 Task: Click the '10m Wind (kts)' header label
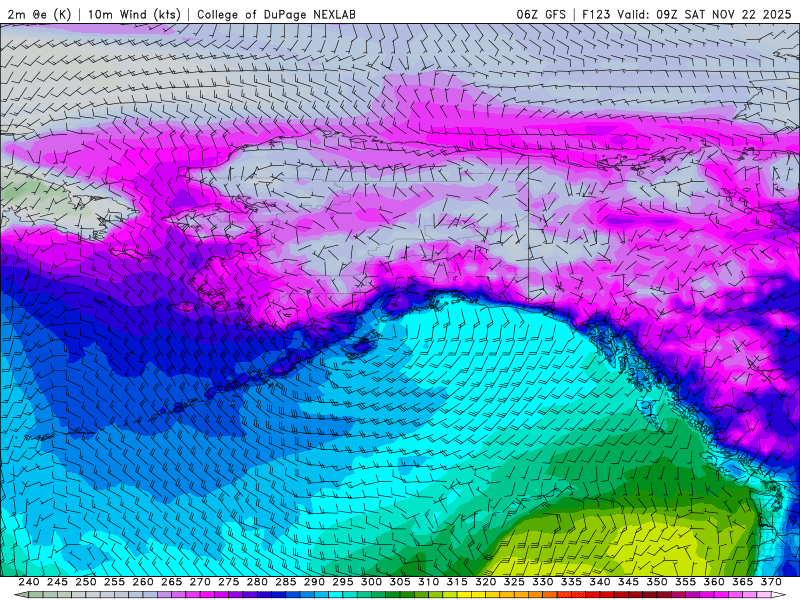coord(134,14)
